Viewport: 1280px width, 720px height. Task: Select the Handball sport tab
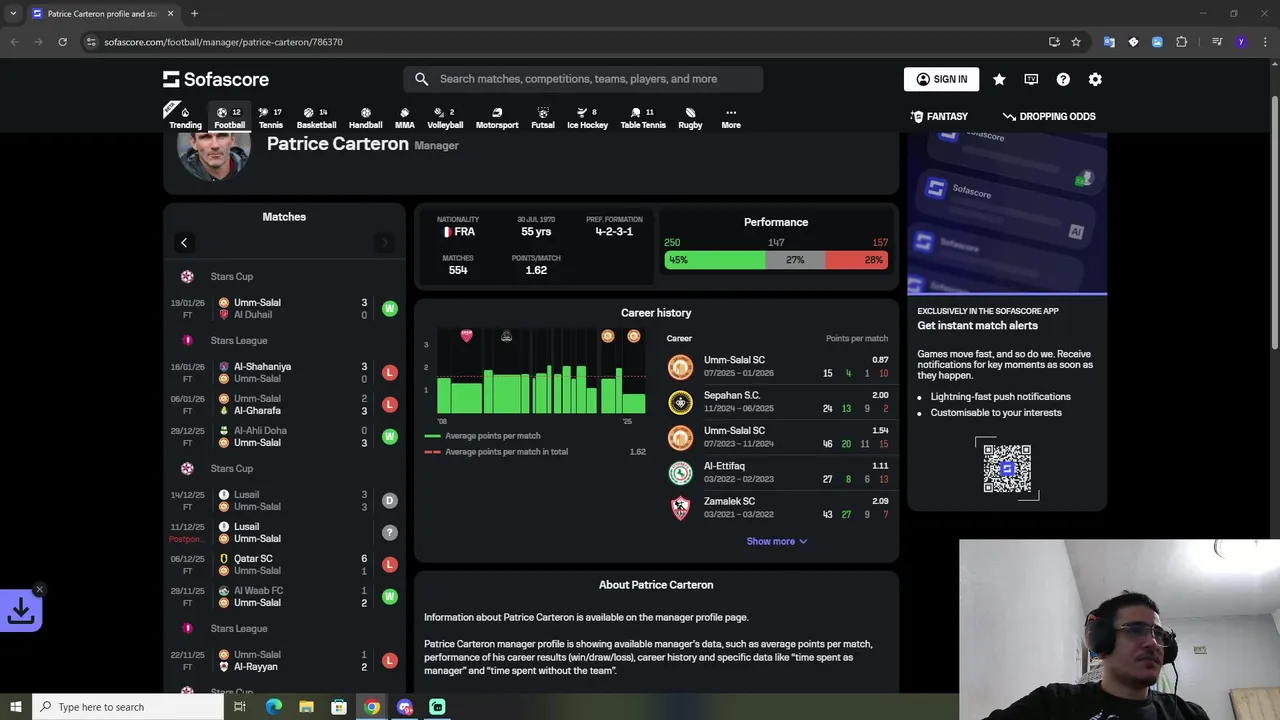365,117
